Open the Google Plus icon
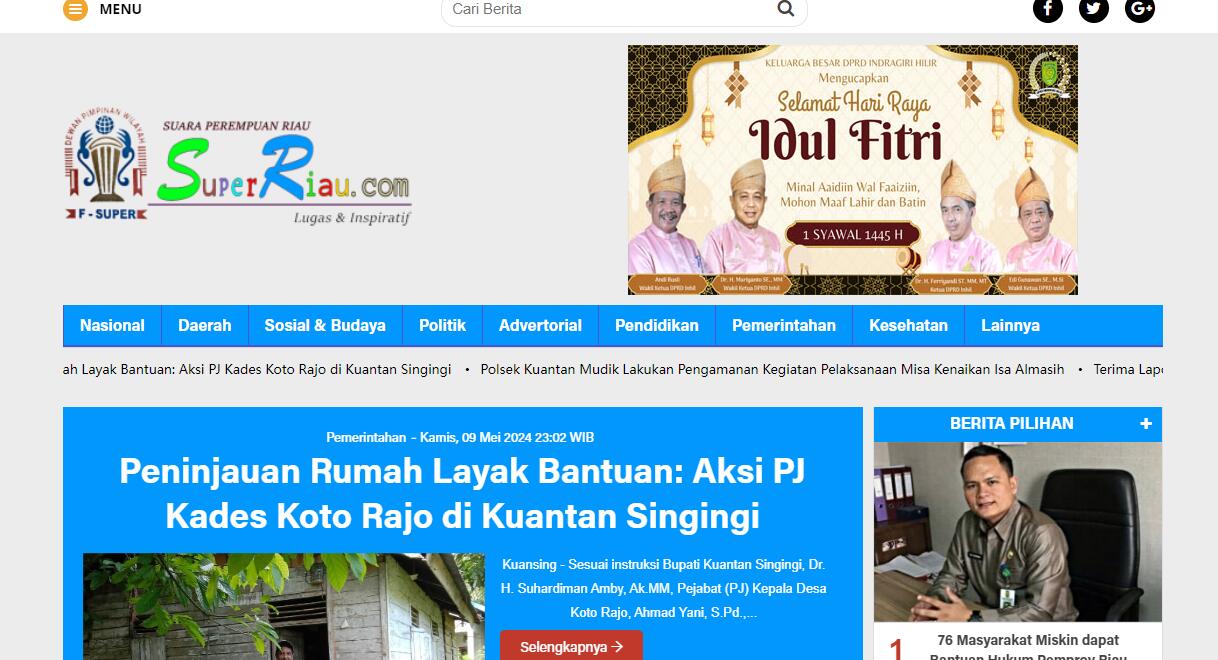This screenshot has width=1218, height=660. tap(1140, 9)
